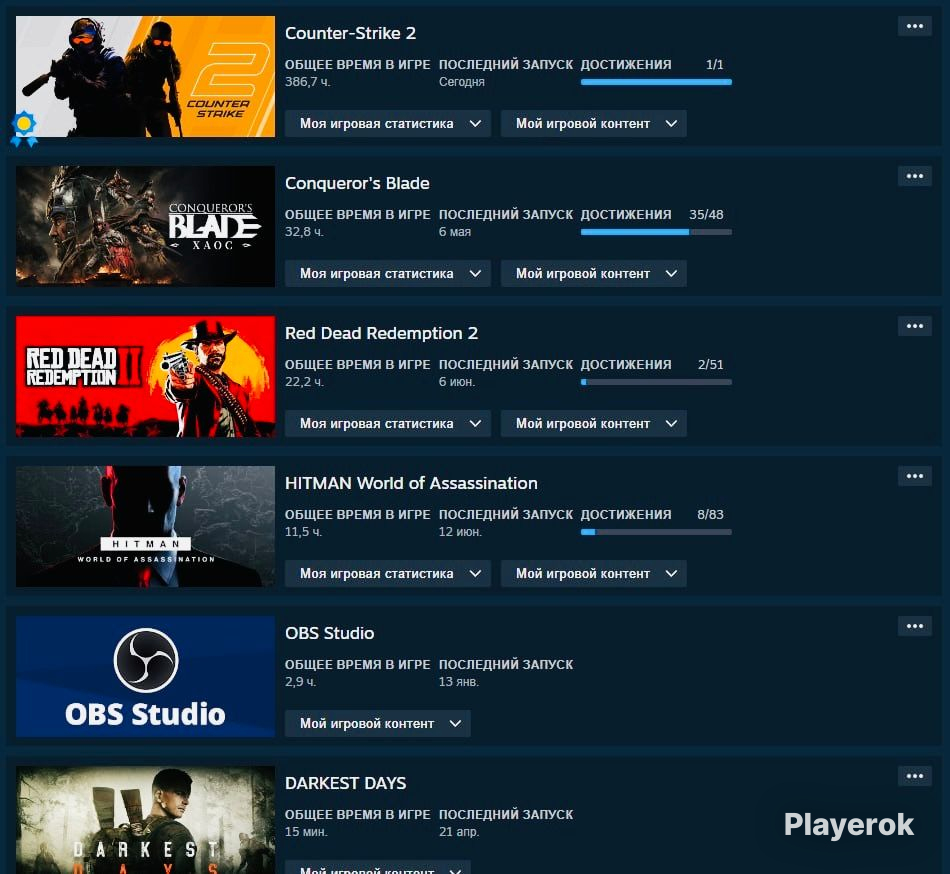950x874 pixels.
Task: Click the '12 июн.' last launch date
Action: (460, 532)
